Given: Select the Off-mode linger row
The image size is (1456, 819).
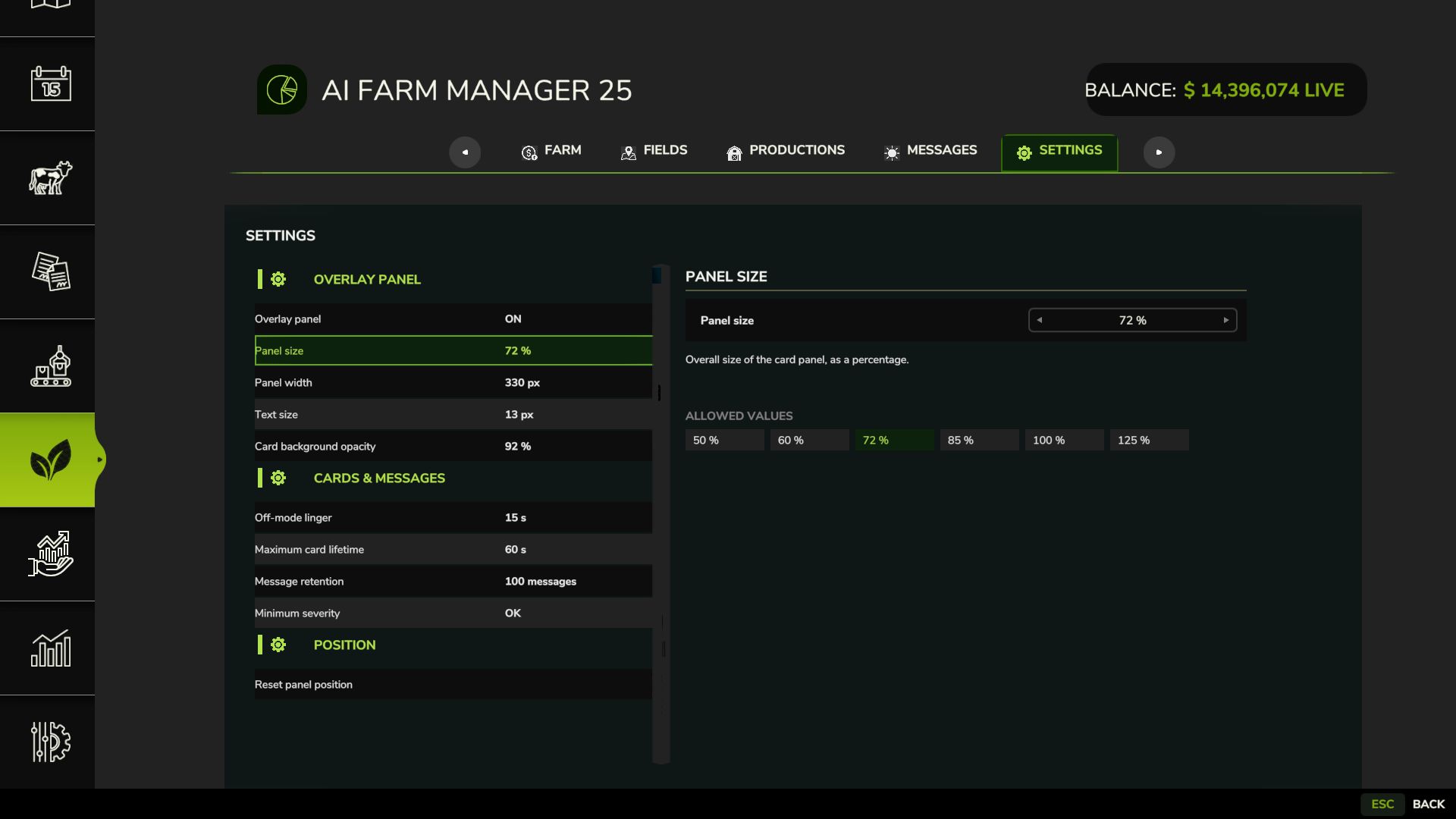Looking at the screenshot, I should point(453,518).
